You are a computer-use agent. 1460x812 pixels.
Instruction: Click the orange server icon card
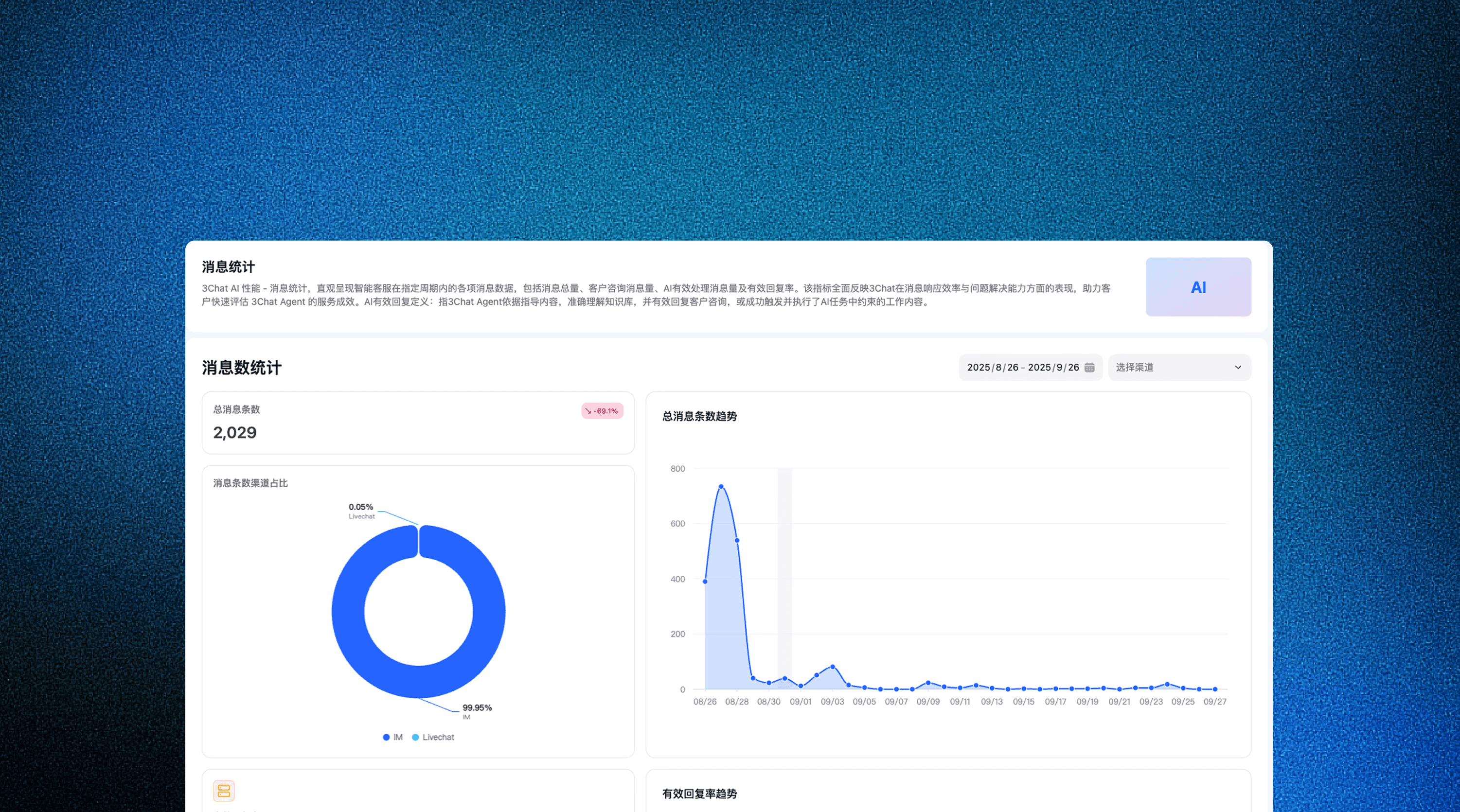point(224,791)
